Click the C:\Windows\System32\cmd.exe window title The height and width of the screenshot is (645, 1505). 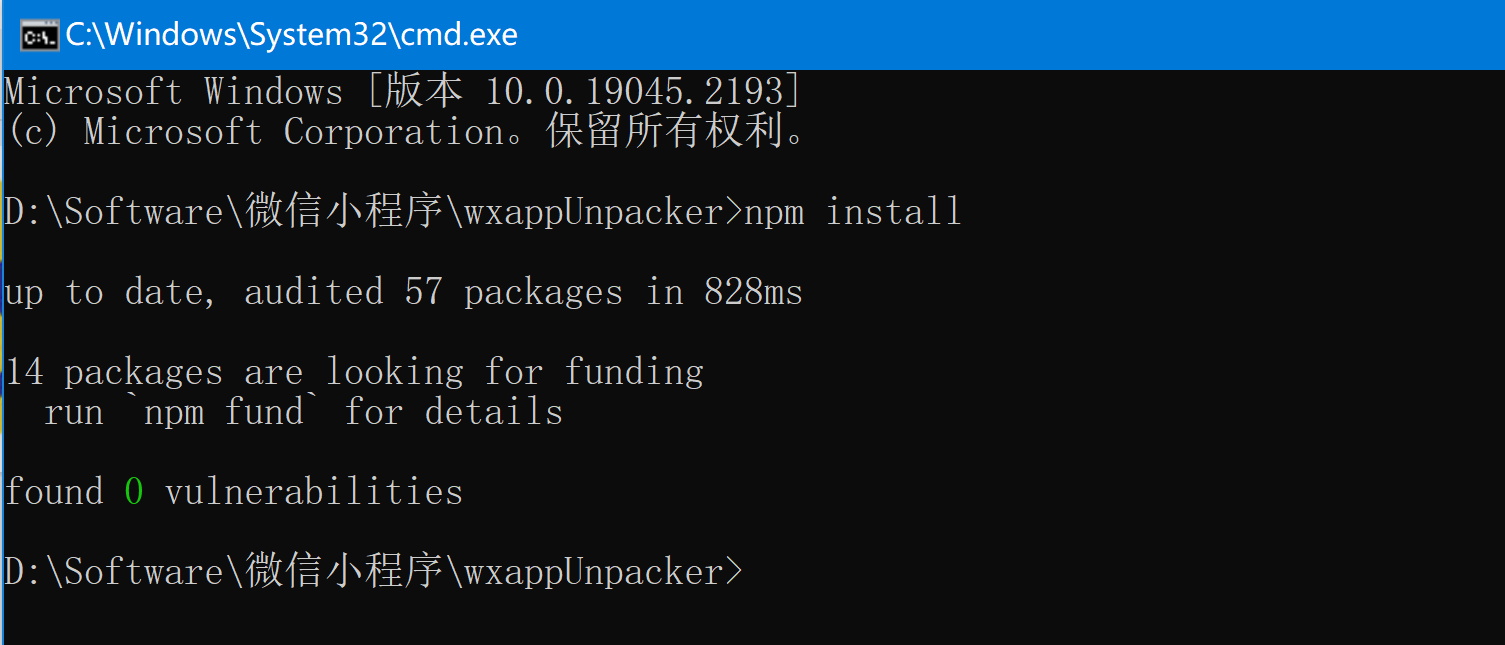(291, 36)
